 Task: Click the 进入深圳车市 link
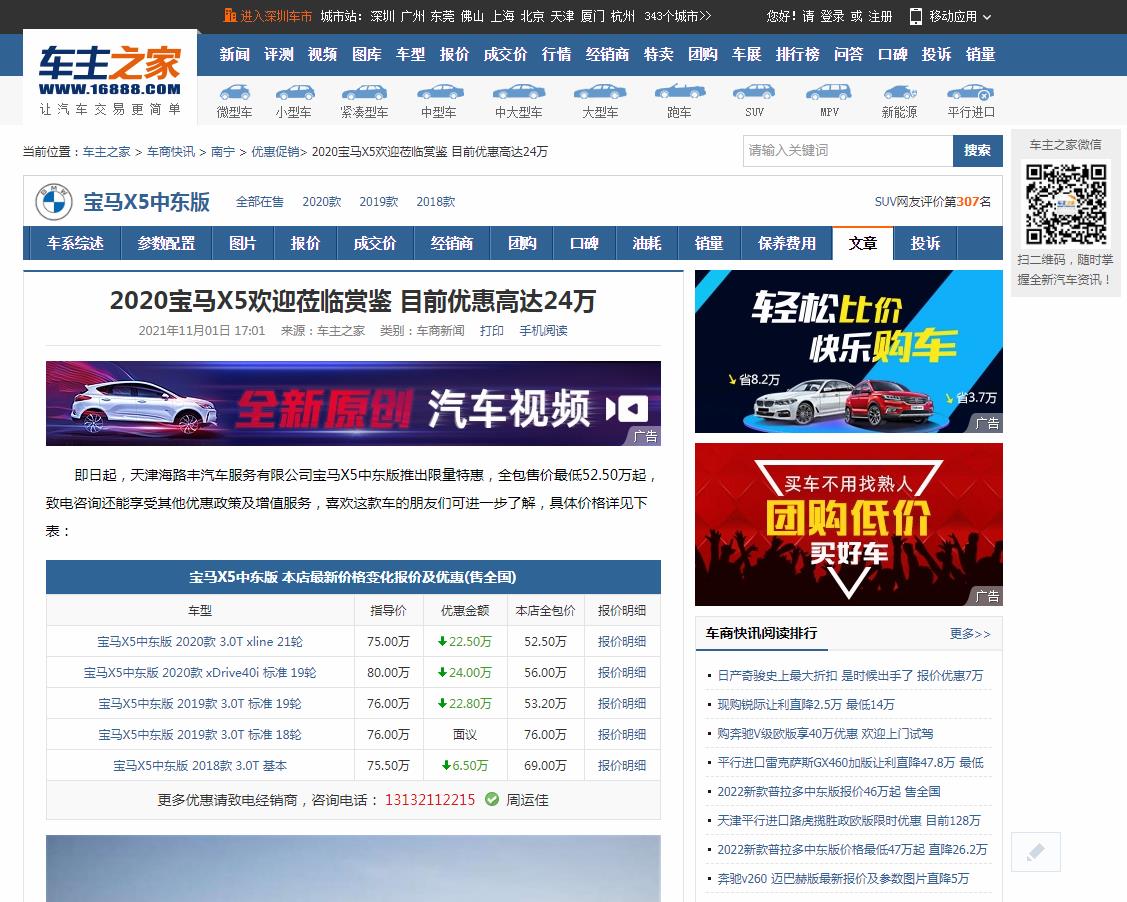click(276, 16)
